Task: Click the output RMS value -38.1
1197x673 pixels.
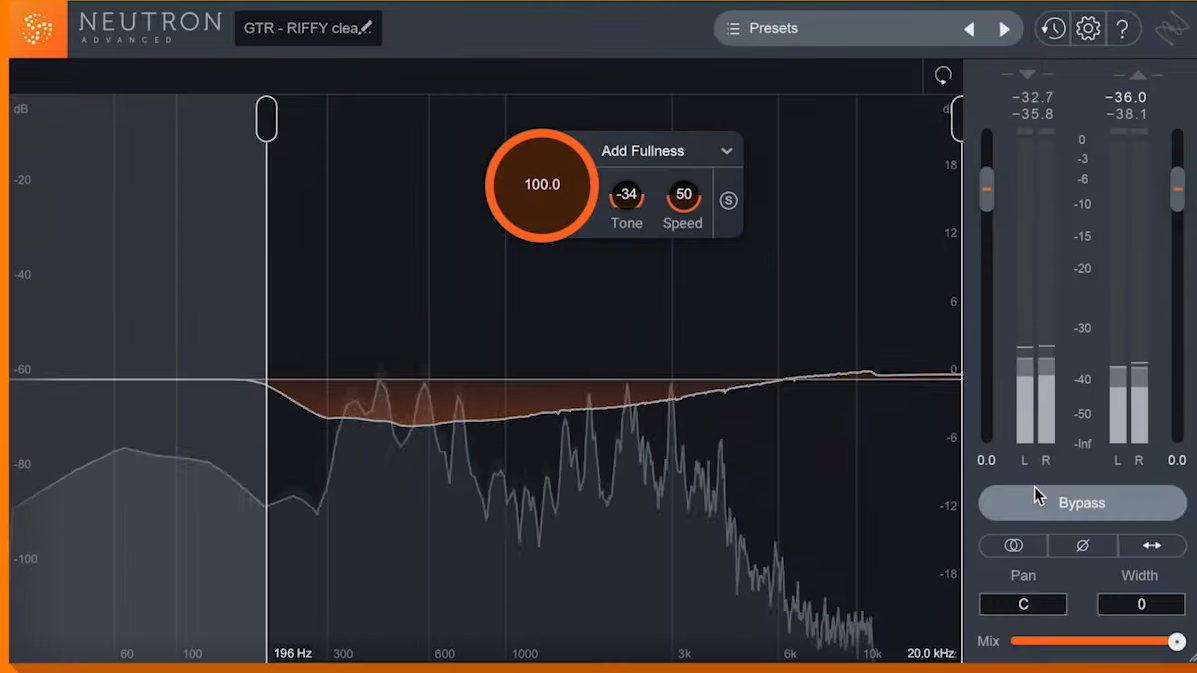Action: point(1126,114)
